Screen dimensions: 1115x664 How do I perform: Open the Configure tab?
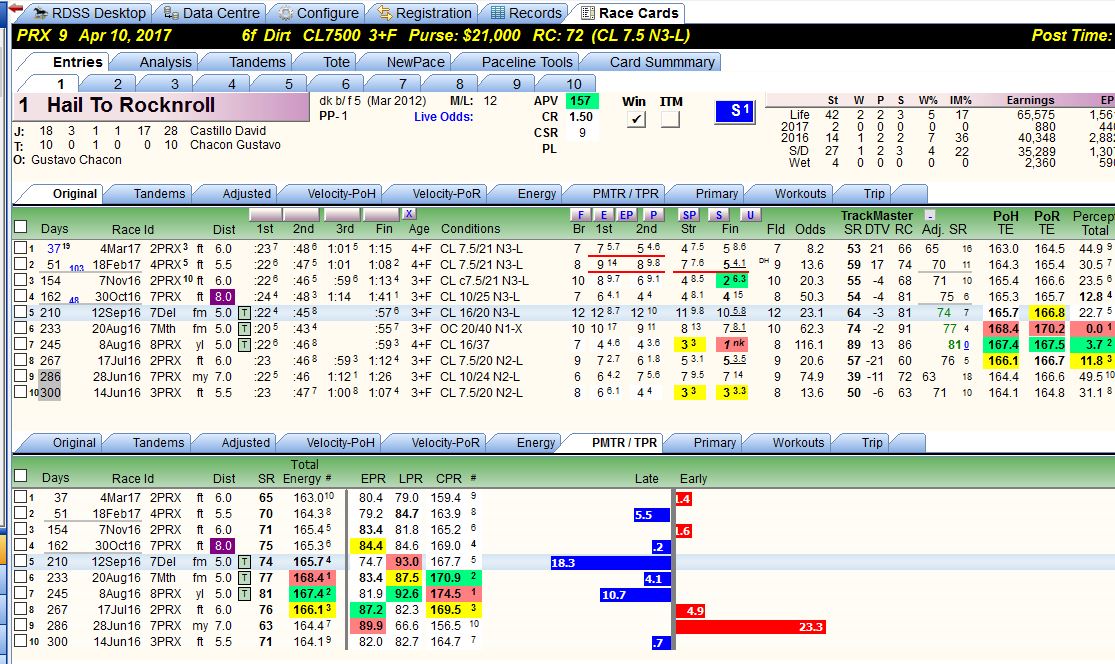coord(318,13)
